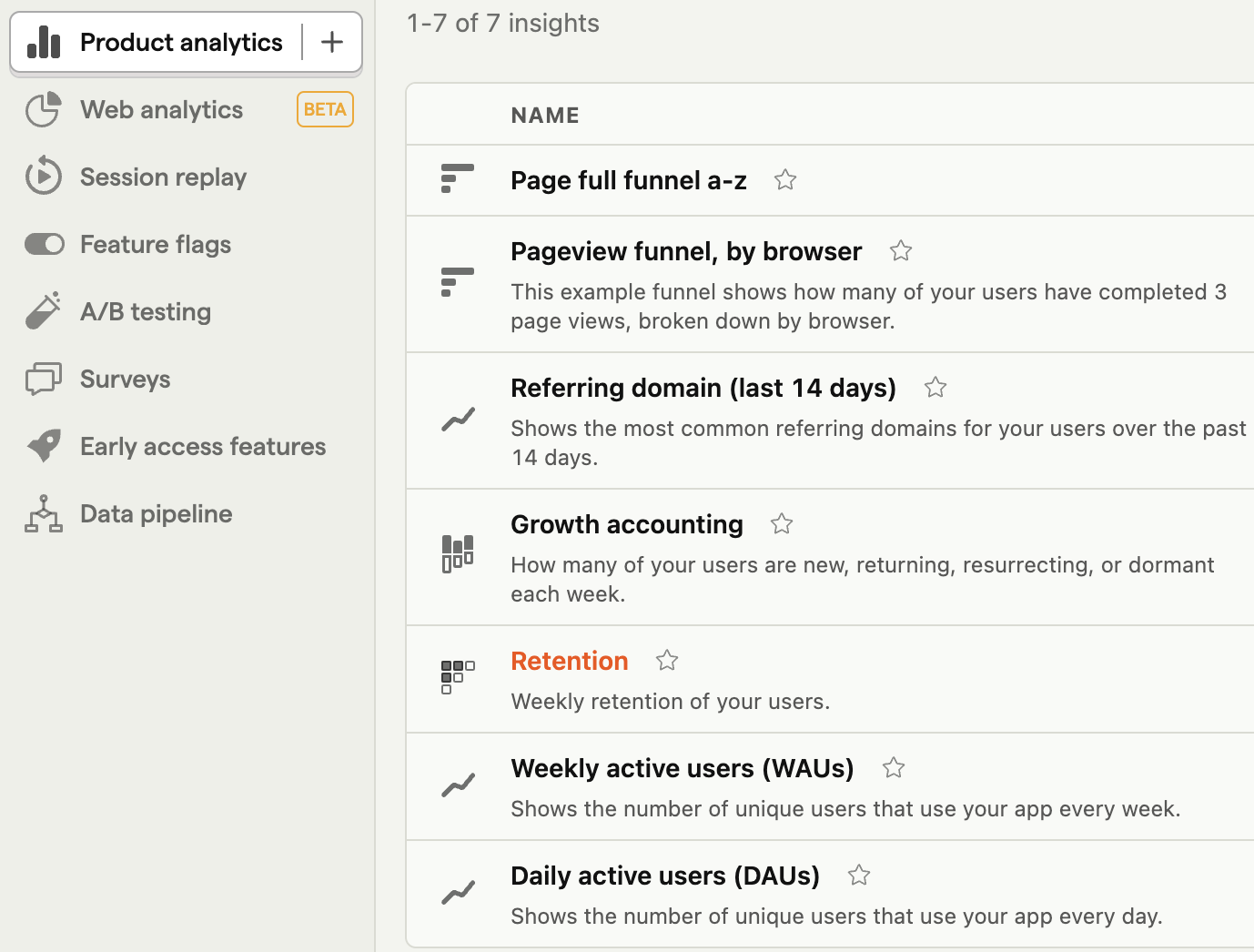Toggle the star for Retention insight
The image size is (1254, 952).
667,660
